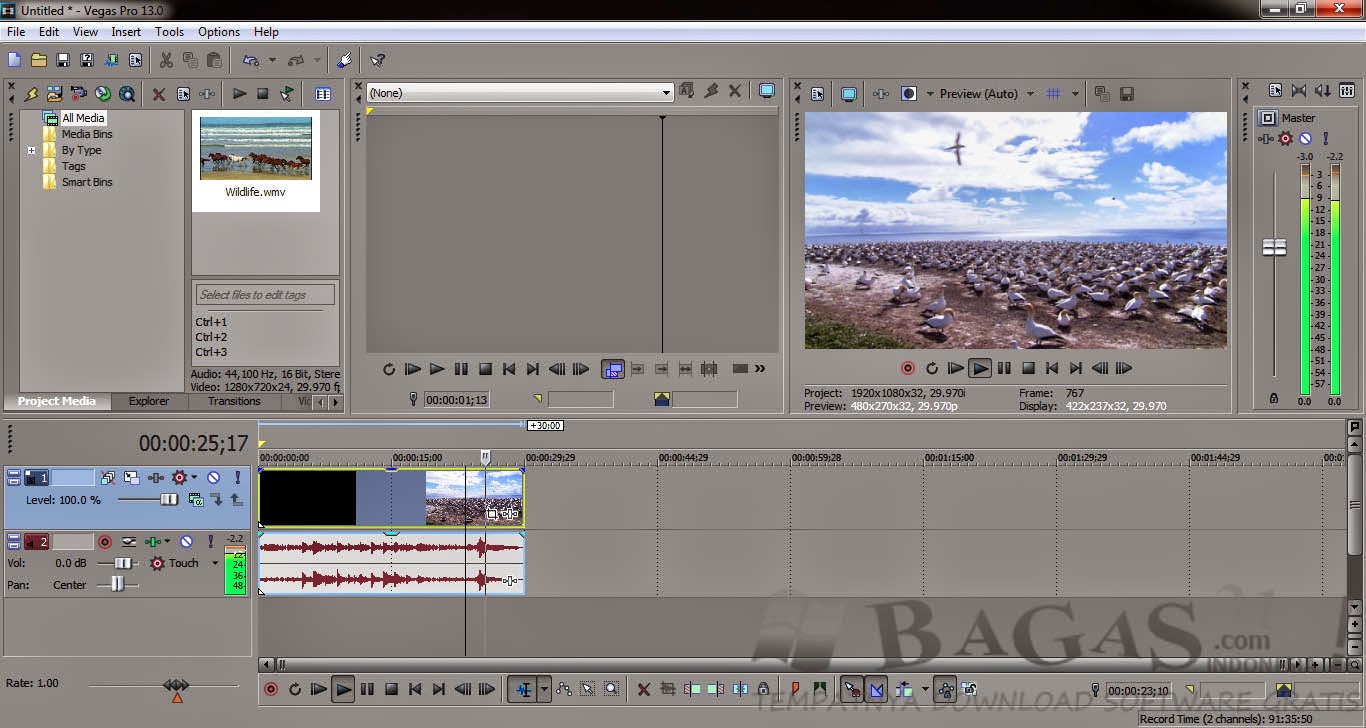Open Overlays grid dropdown arrow in preview
This screenshot has height=728, width=1366.
(1075, 94)
